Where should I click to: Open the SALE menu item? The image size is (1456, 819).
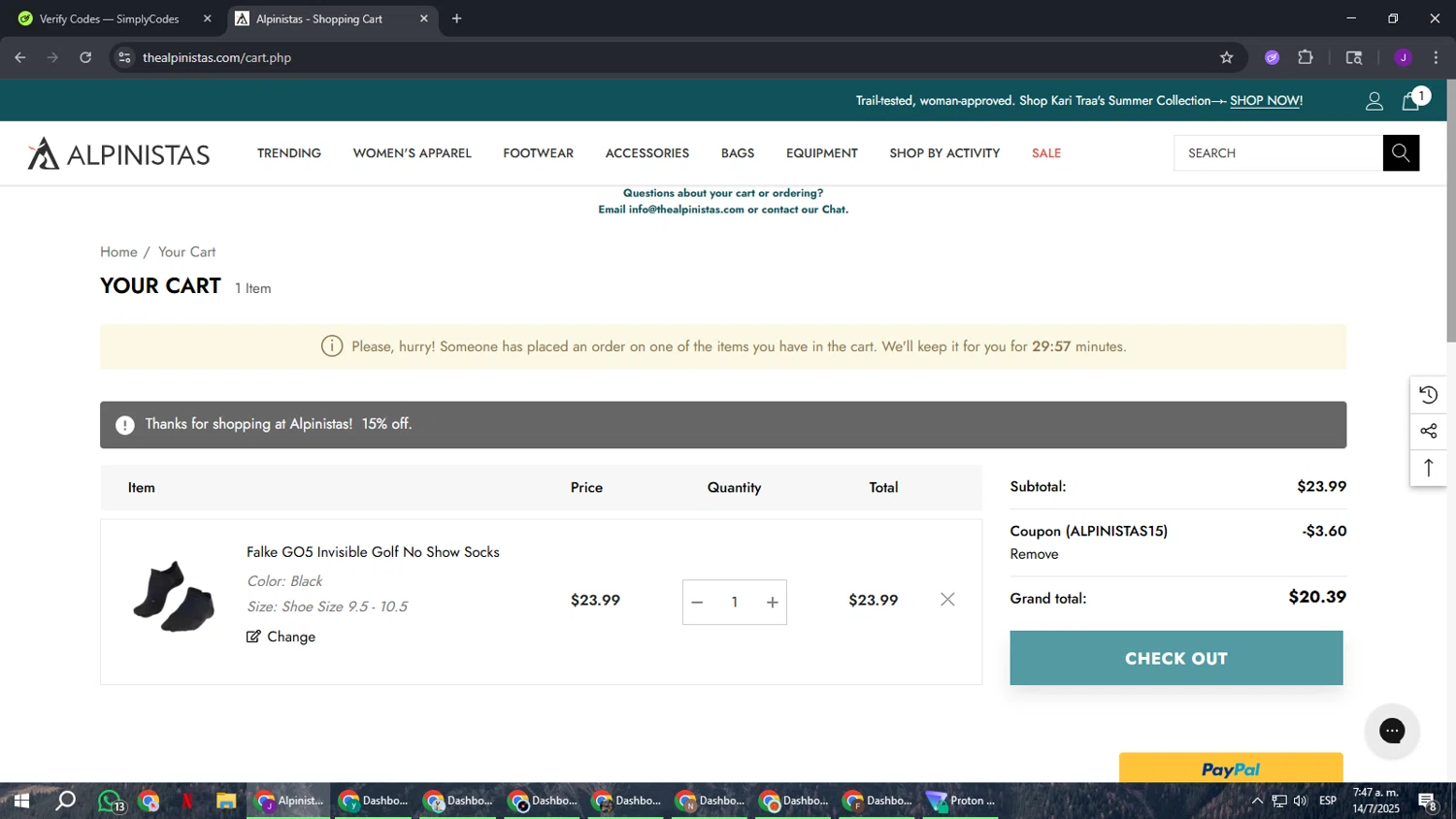[x=1046, y=153]
